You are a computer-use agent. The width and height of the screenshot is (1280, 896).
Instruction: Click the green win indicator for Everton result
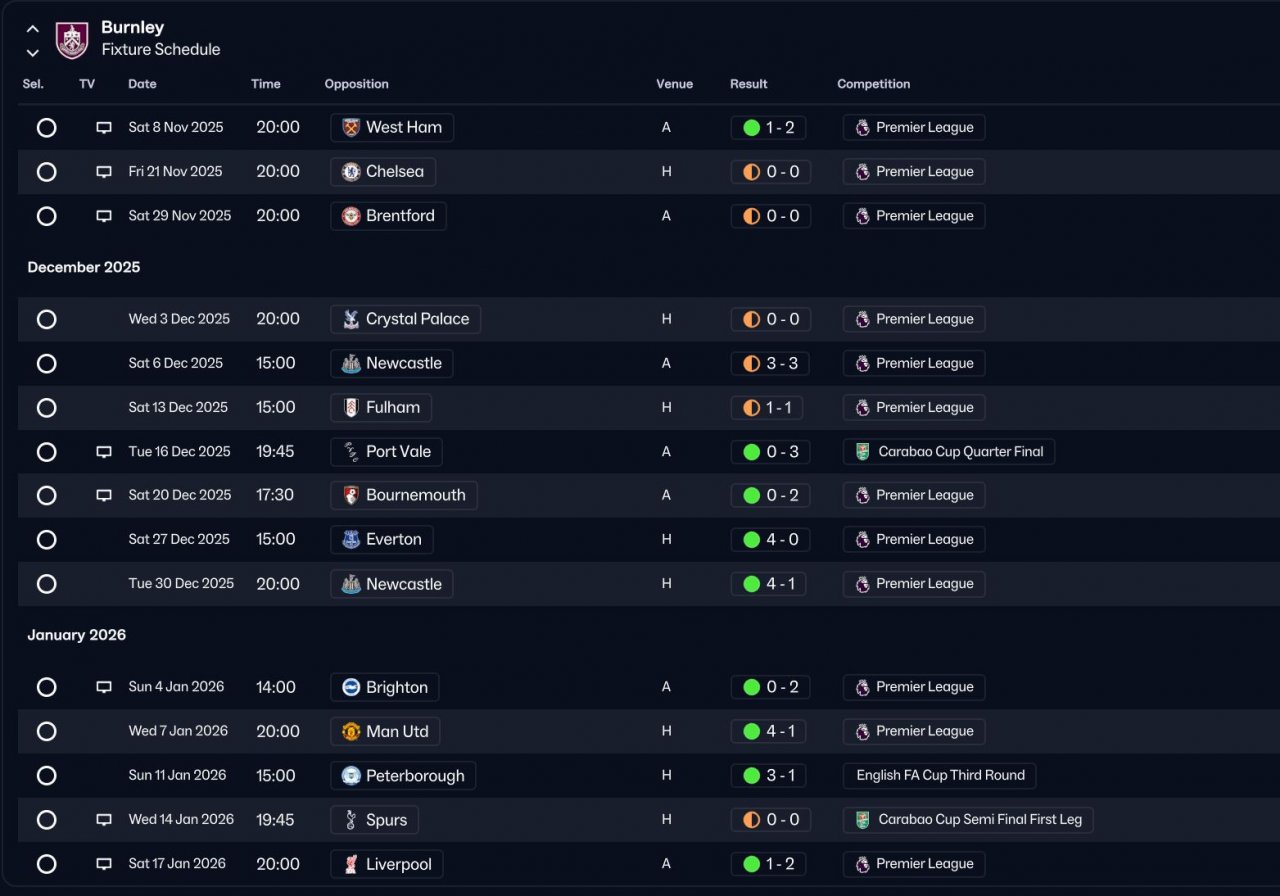[x=752, y=540]
